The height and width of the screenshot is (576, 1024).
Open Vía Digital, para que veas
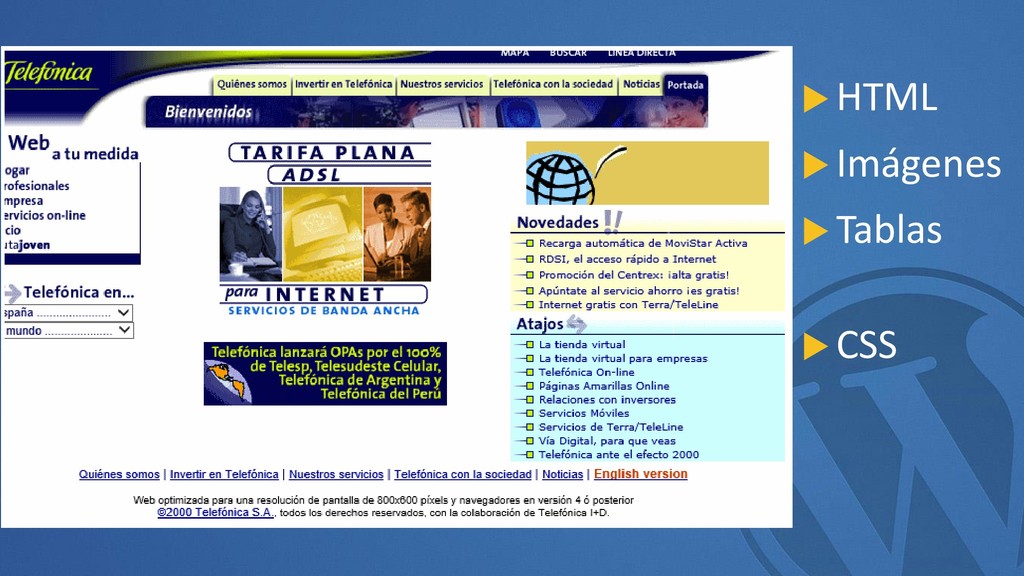[607, 441]
